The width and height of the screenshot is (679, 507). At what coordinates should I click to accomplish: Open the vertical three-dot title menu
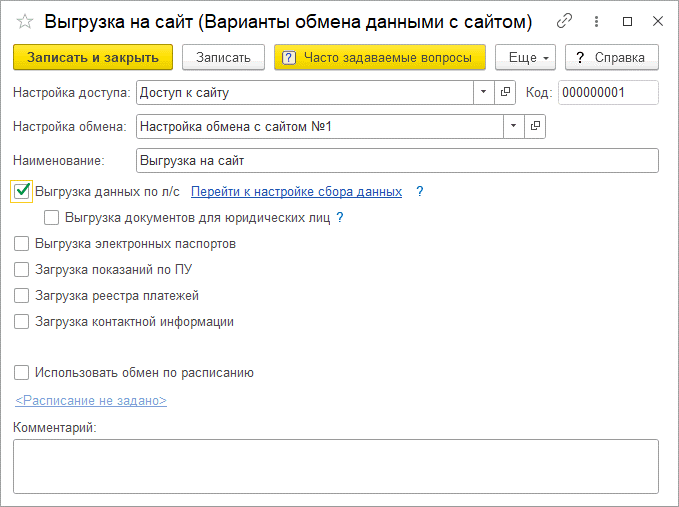click(x=596, y=21)
